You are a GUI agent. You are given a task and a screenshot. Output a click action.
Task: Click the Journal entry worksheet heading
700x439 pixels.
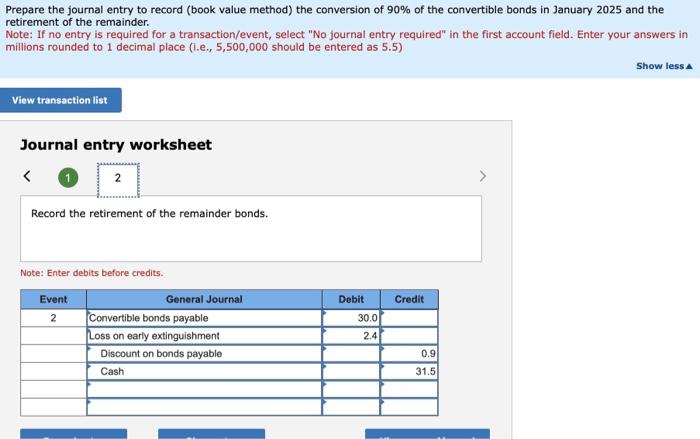point(116,145)
